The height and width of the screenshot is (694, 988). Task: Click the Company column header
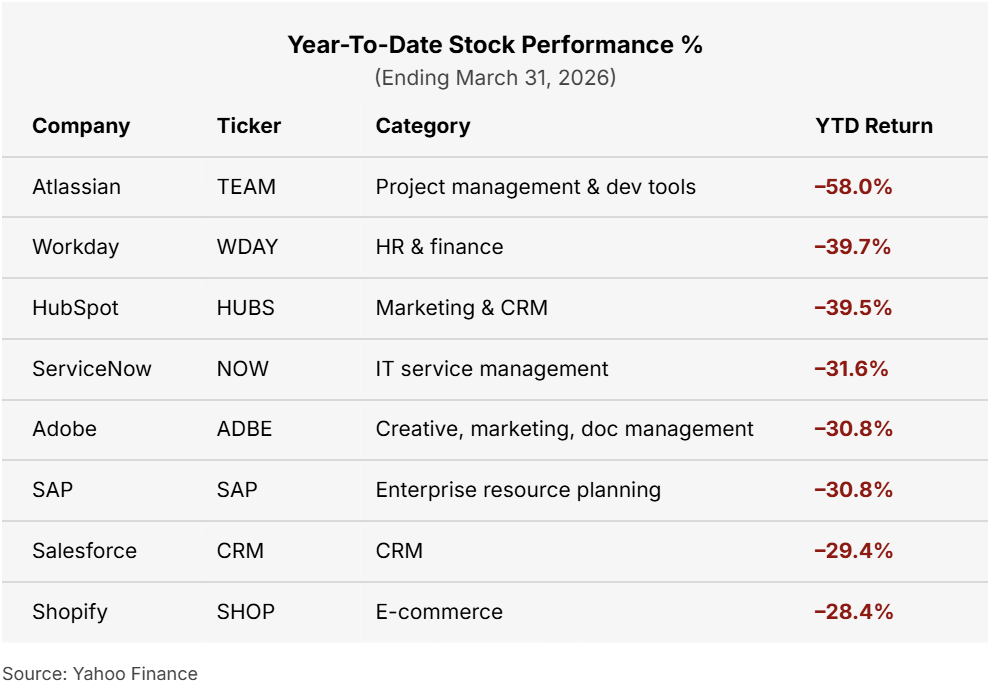81,126
